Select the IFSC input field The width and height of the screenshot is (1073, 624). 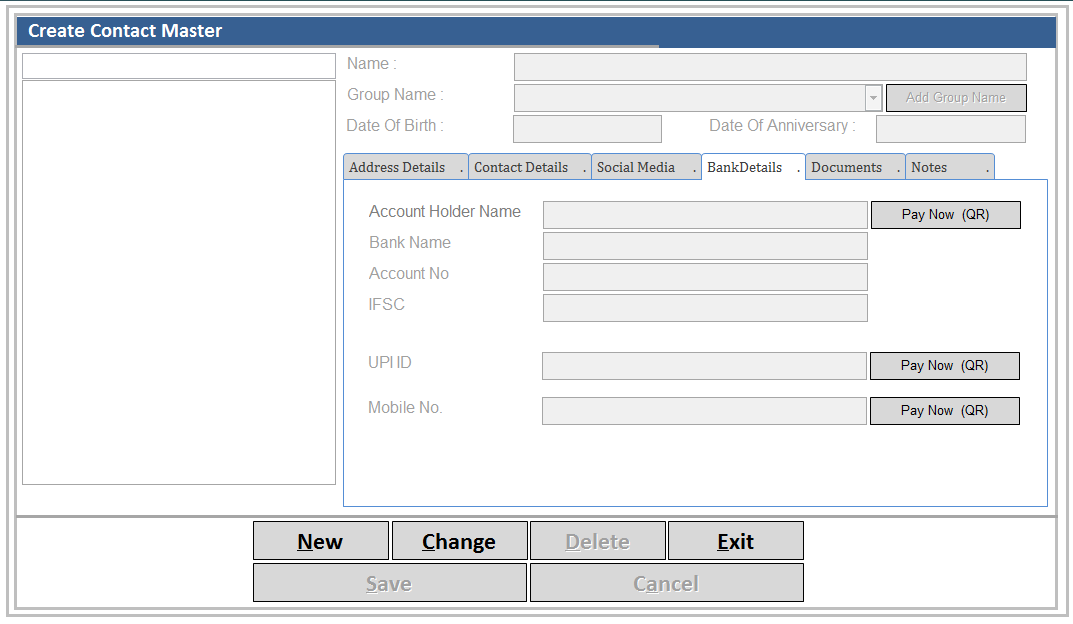pos(704,308)
